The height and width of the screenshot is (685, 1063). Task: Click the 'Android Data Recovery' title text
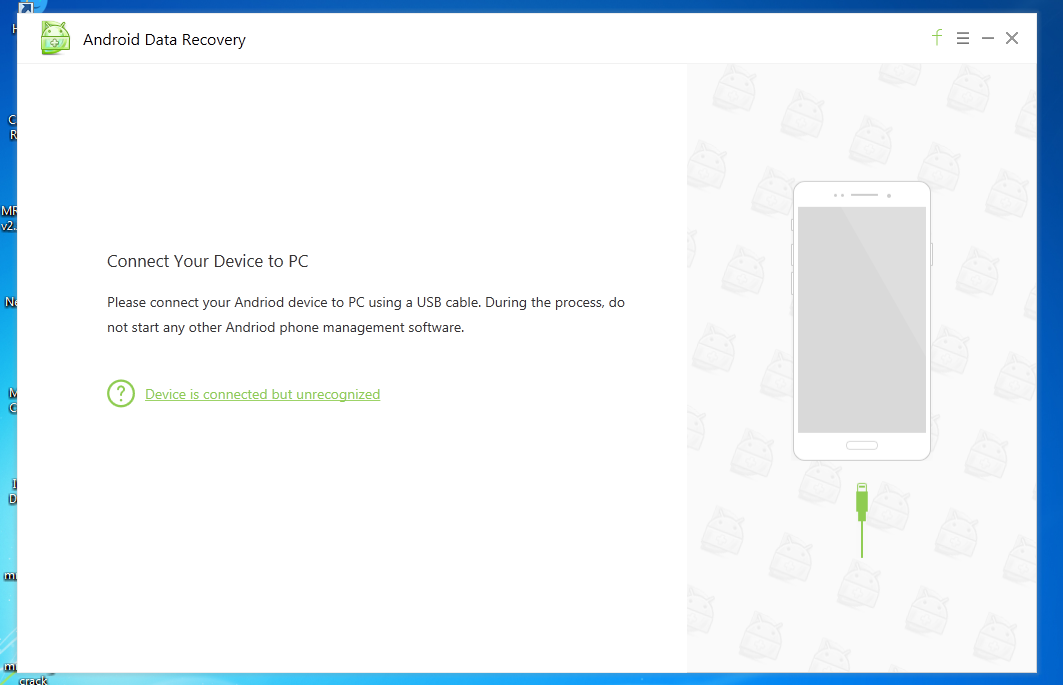point(164,39)
